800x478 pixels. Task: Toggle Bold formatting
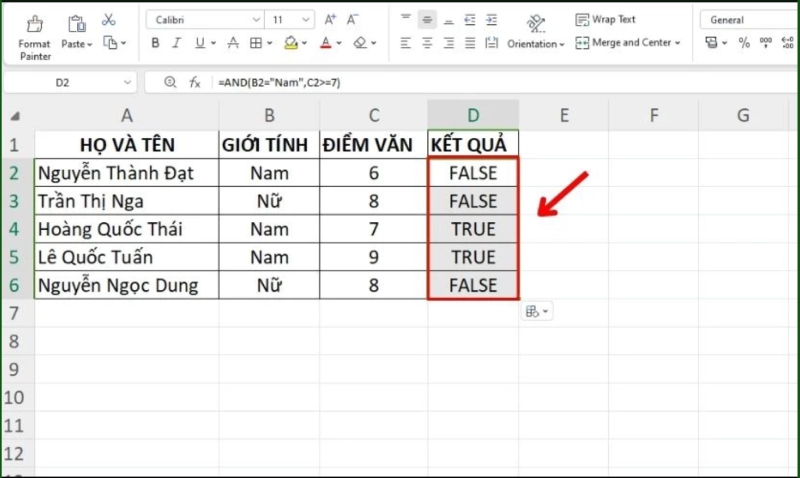(x=155, y=43)
